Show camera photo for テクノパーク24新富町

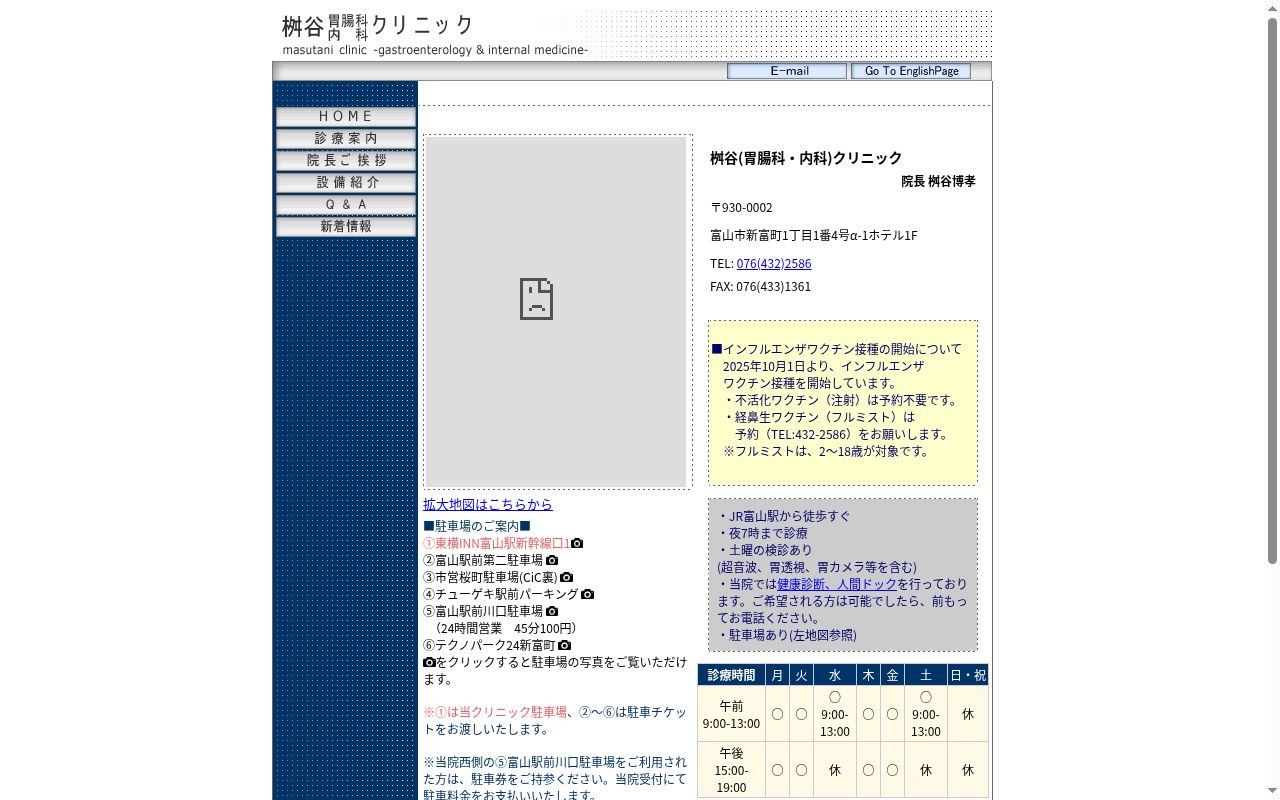click(x=565, y=645)
